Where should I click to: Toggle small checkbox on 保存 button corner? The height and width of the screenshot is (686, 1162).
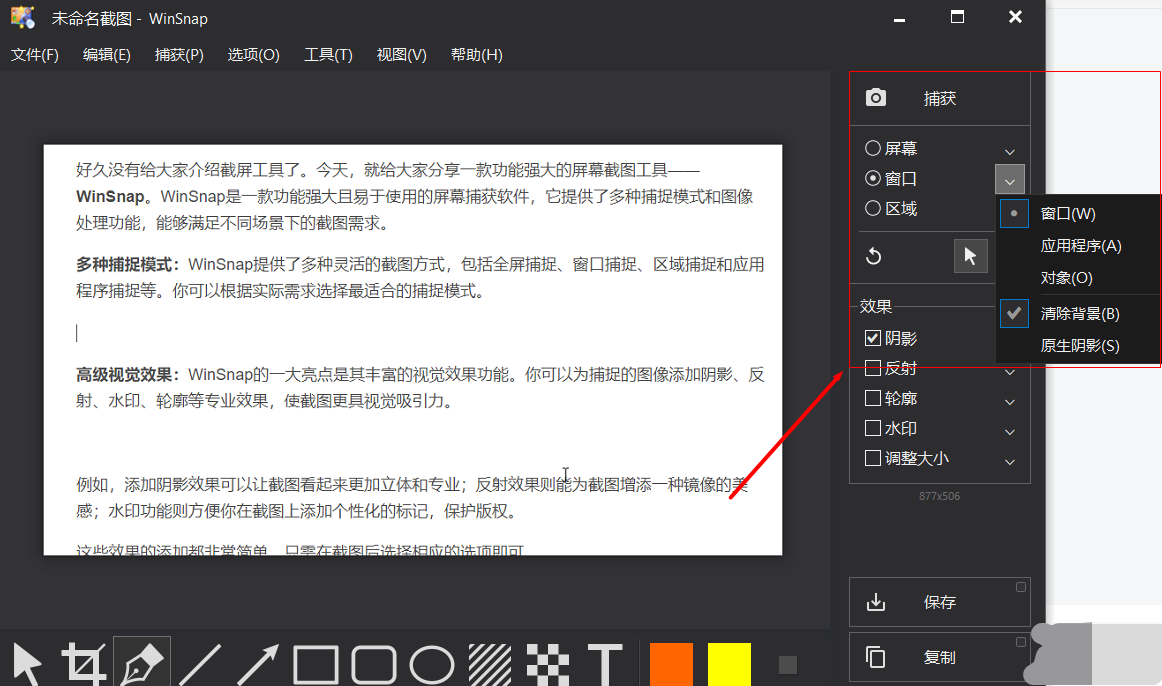click(1020, 587)
